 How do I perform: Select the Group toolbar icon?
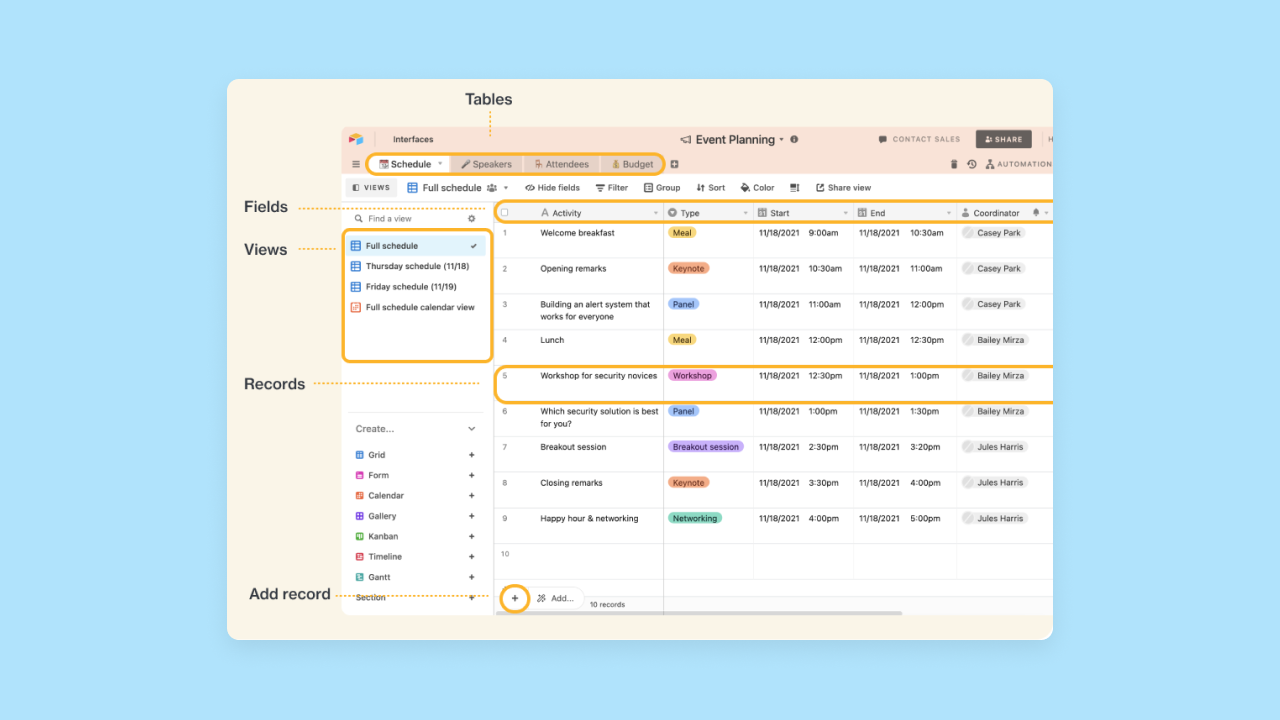tap(661, 187)
